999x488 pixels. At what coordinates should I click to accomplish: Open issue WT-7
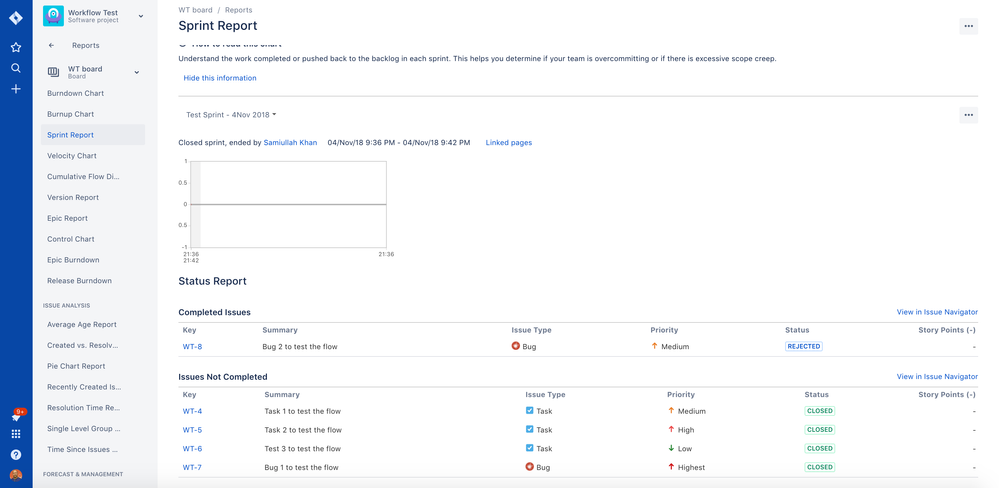(192, 467)
